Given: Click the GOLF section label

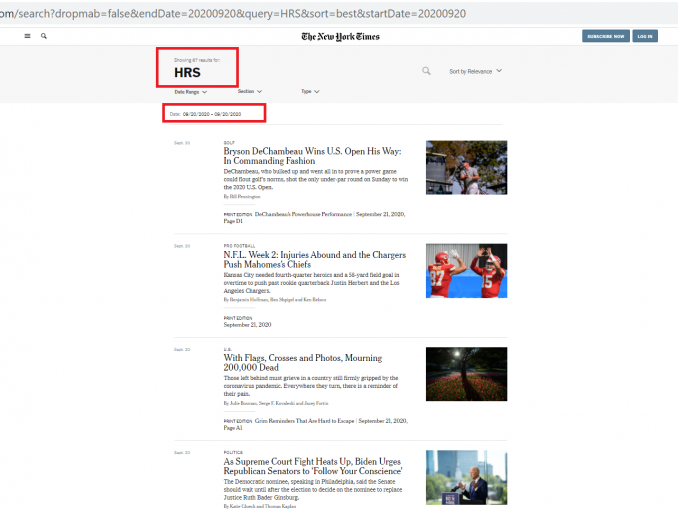Looking at the screenshot, I should point(229,142).
